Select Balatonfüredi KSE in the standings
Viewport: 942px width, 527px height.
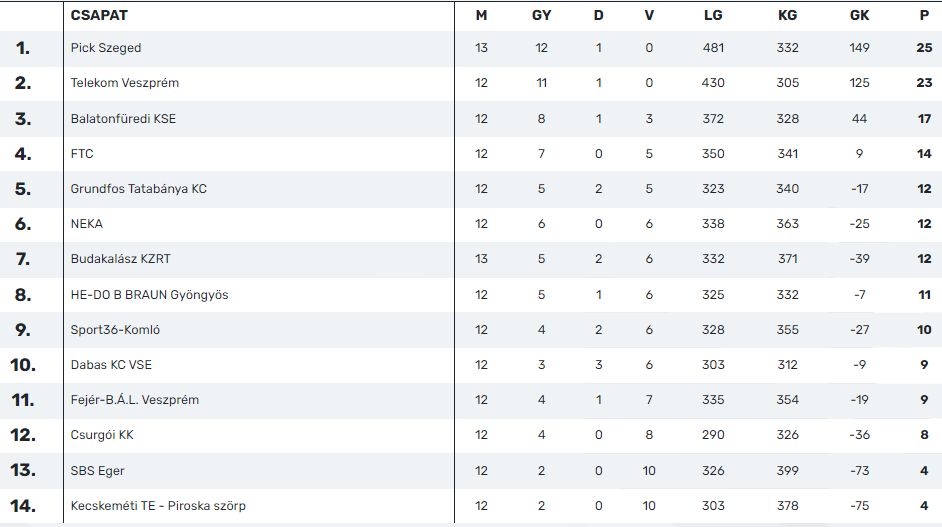123,118
